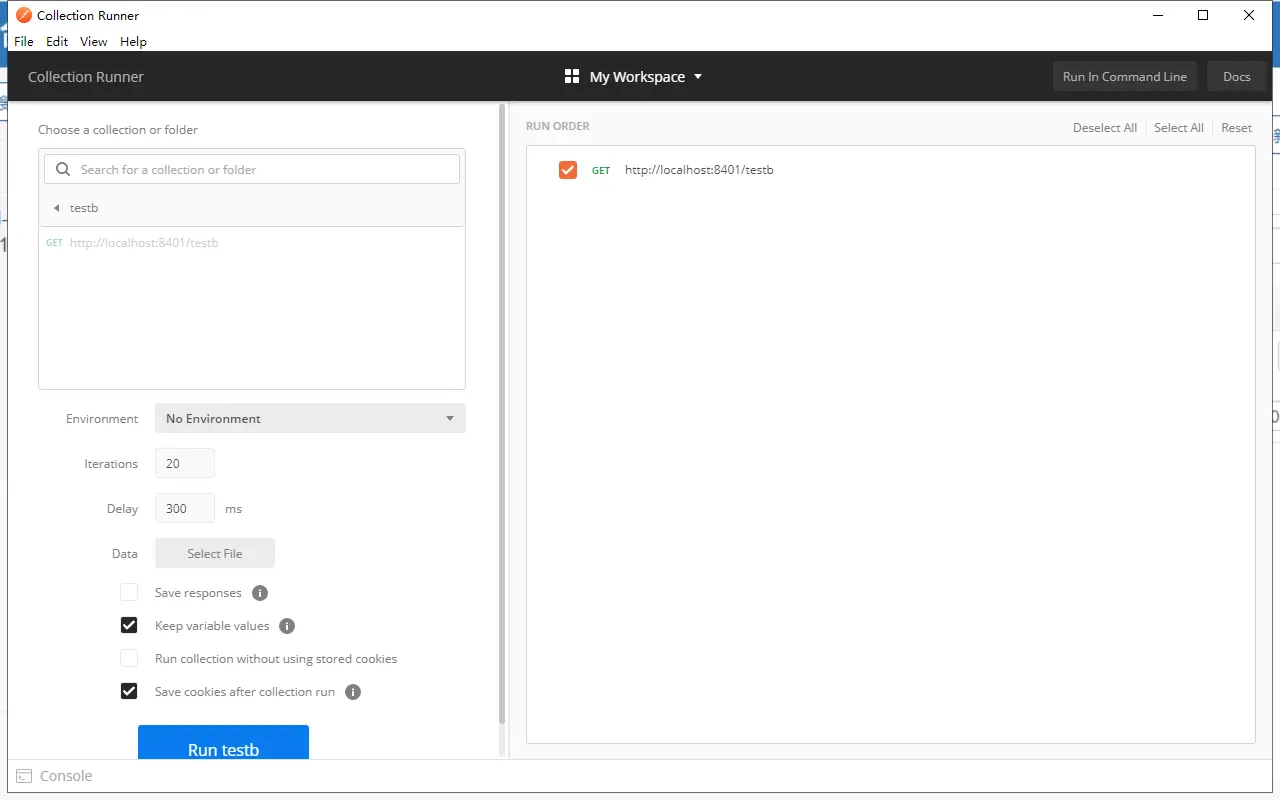Maximize the Collection Runner window
Screen dimensions: 1280x800
tap(1203, 15)
